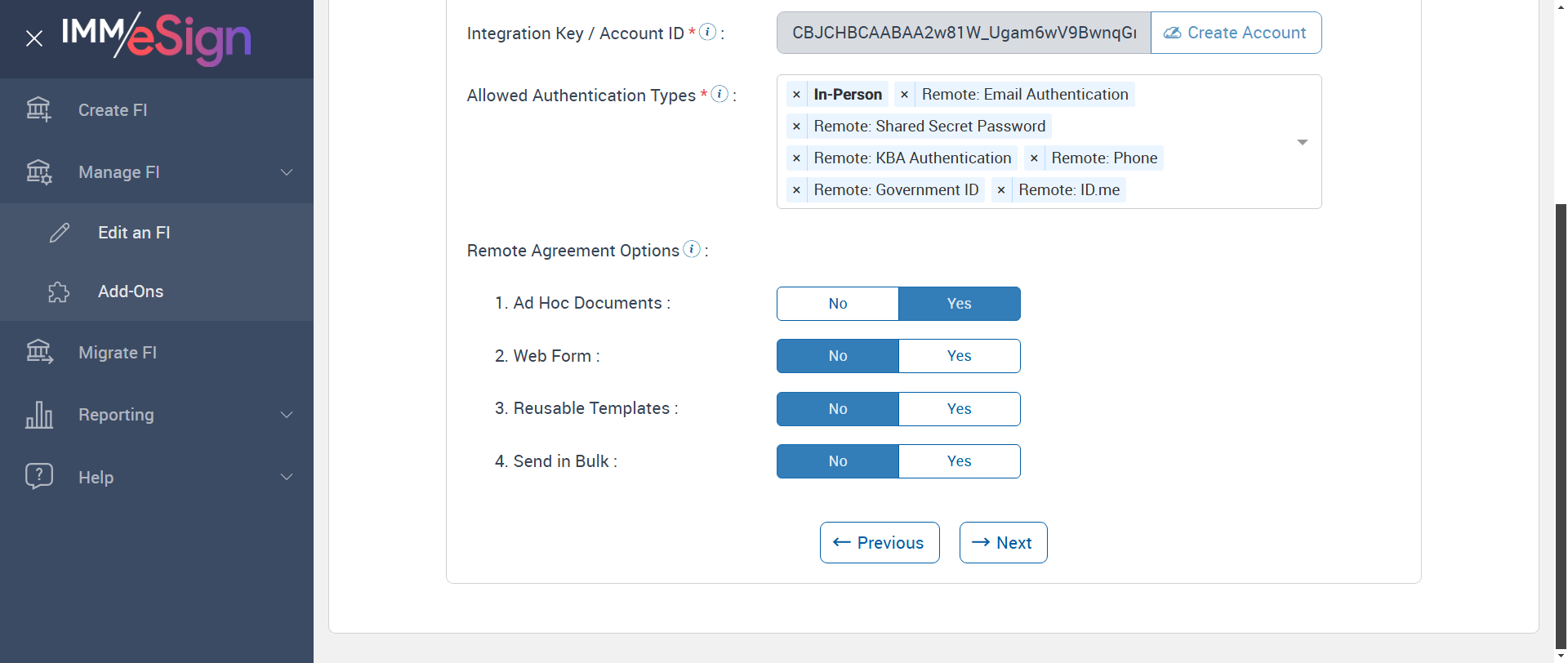1568x663 pixels.
Task: Open the Add-Ons menu item
Action: point(131,291)
